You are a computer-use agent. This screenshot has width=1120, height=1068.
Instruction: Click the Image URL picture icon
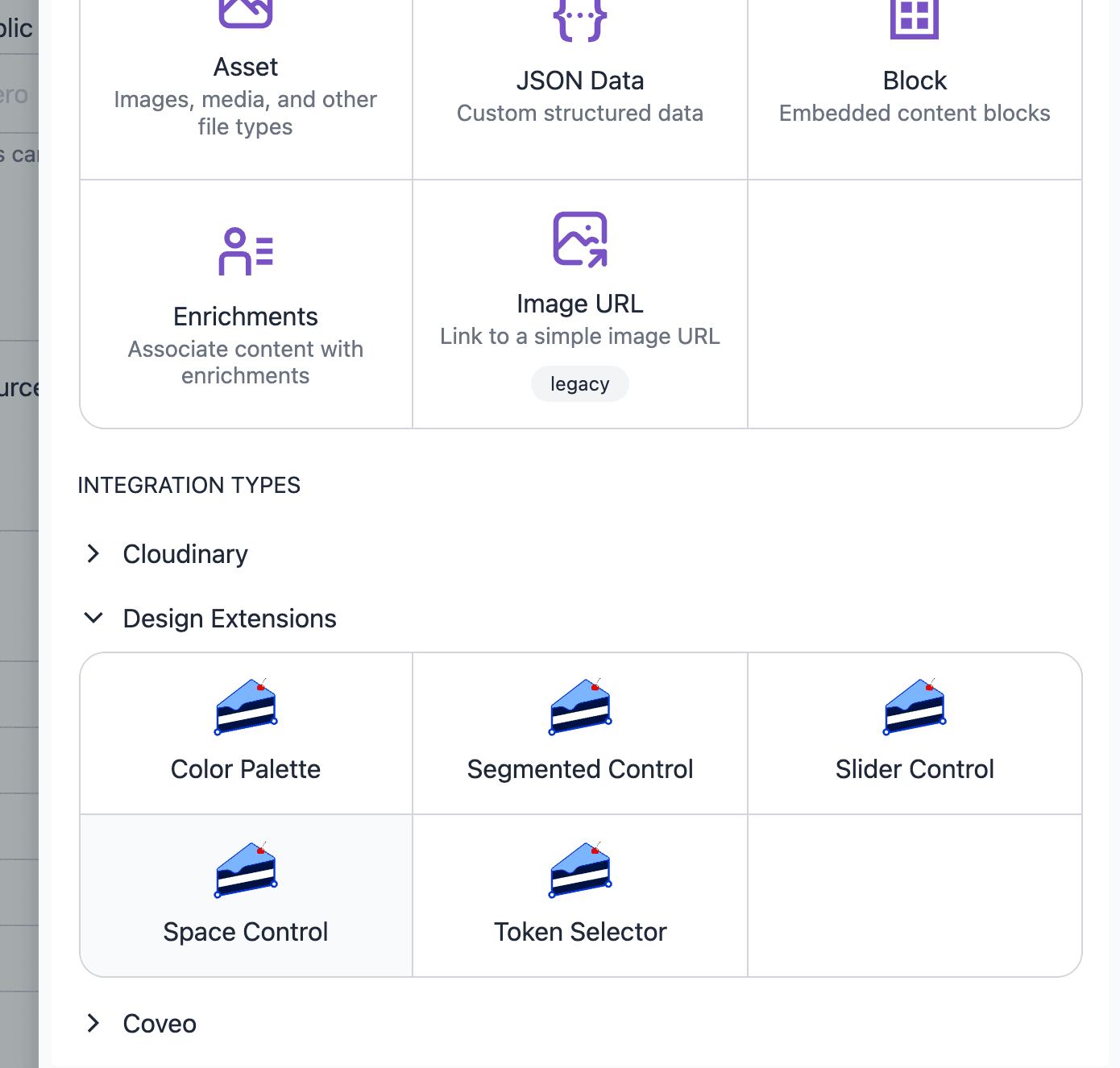580,239
